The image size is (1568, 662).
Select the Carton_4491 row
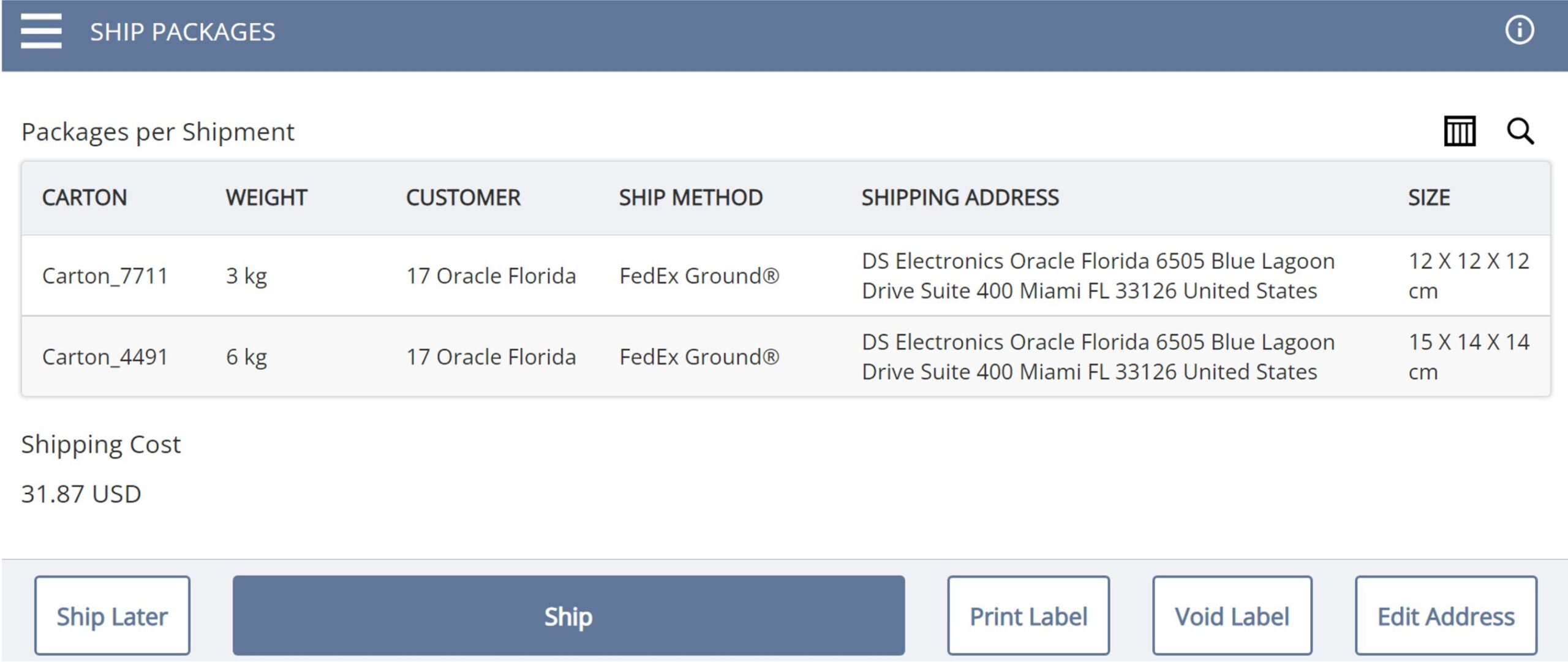(x=105, y=357)
